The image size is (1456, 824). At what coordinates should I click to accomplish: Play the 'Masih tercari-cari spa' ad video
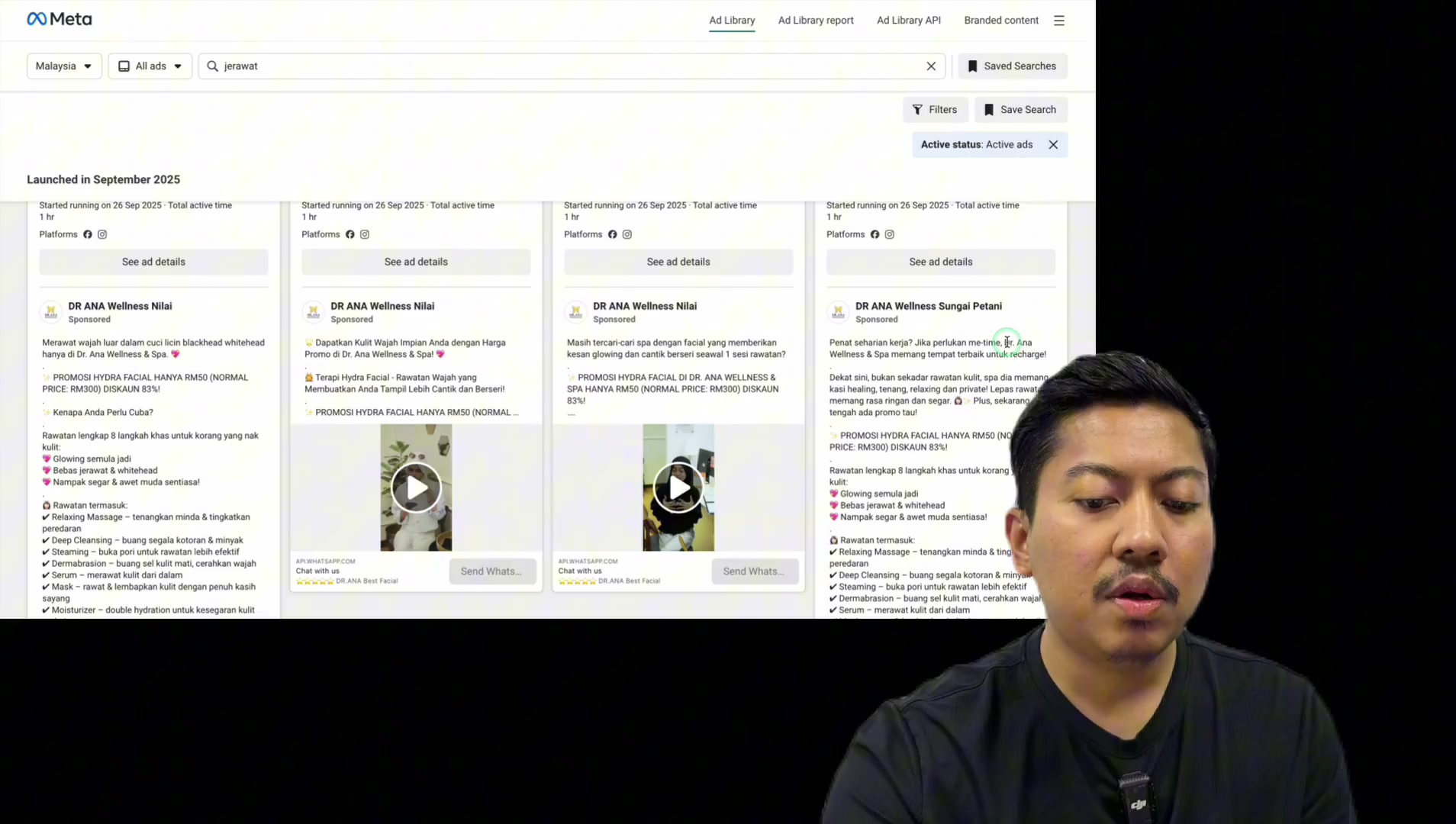[678, 488]
